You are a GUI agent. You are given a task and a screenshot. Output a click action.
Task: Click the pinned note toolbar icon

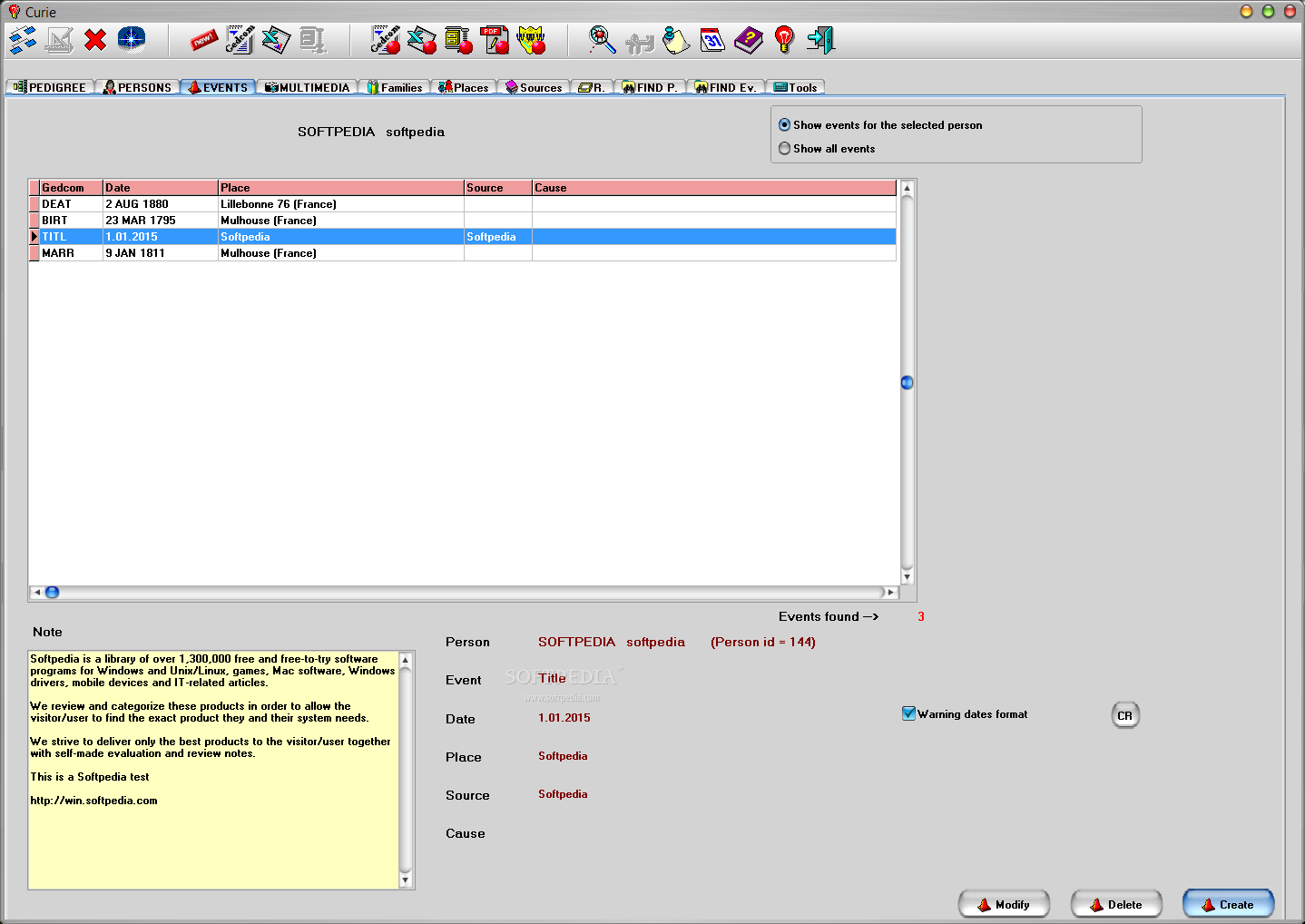tap(676, 40)
